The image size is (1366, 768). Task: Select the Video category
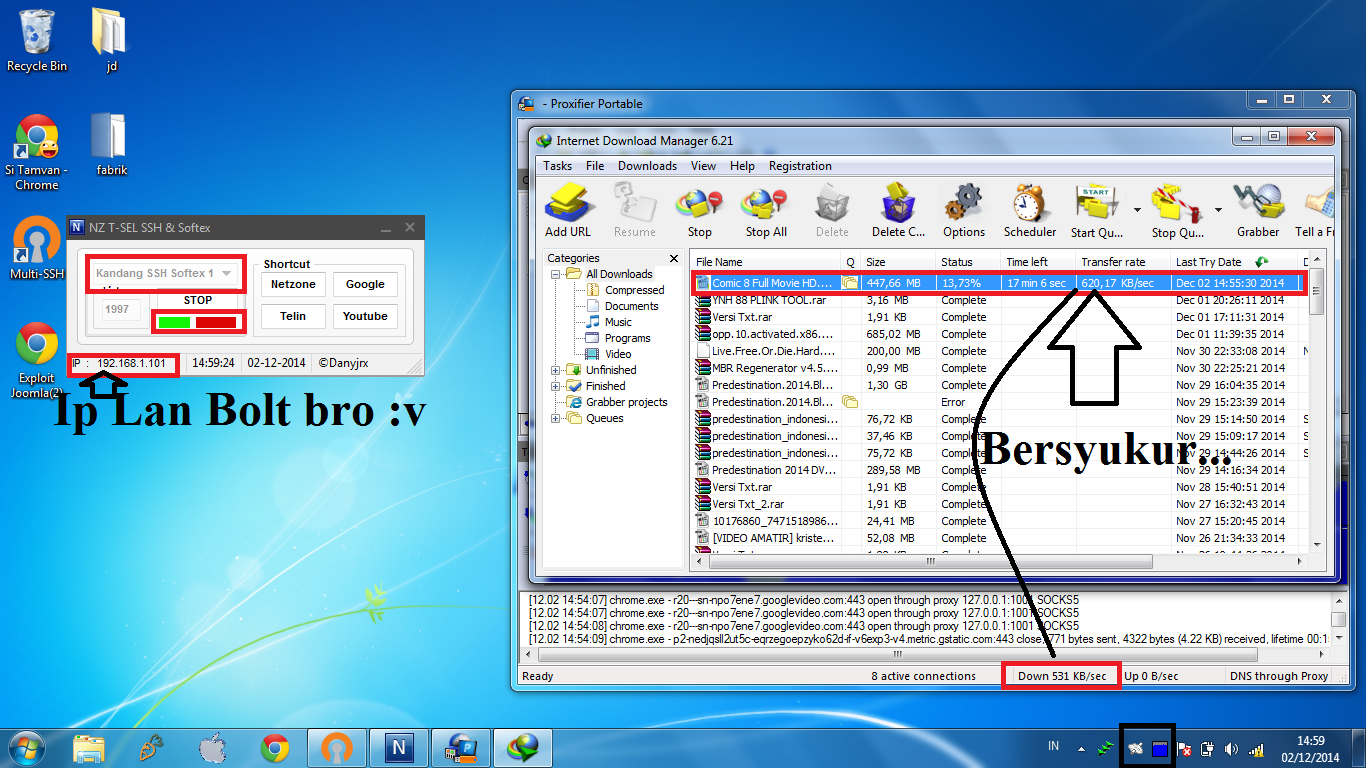point(618,354)
